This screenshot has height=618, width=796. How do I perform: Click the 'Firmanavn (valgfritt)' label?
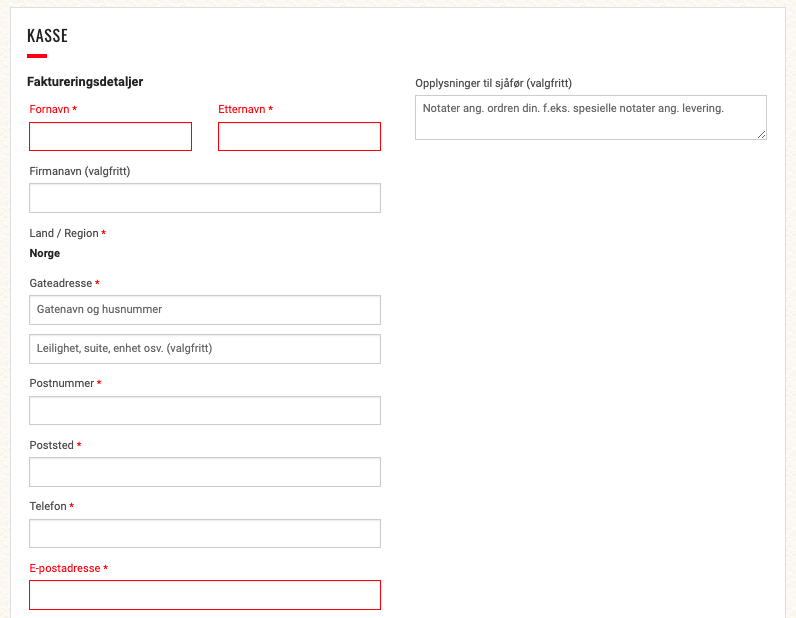(x=80, y=171)
